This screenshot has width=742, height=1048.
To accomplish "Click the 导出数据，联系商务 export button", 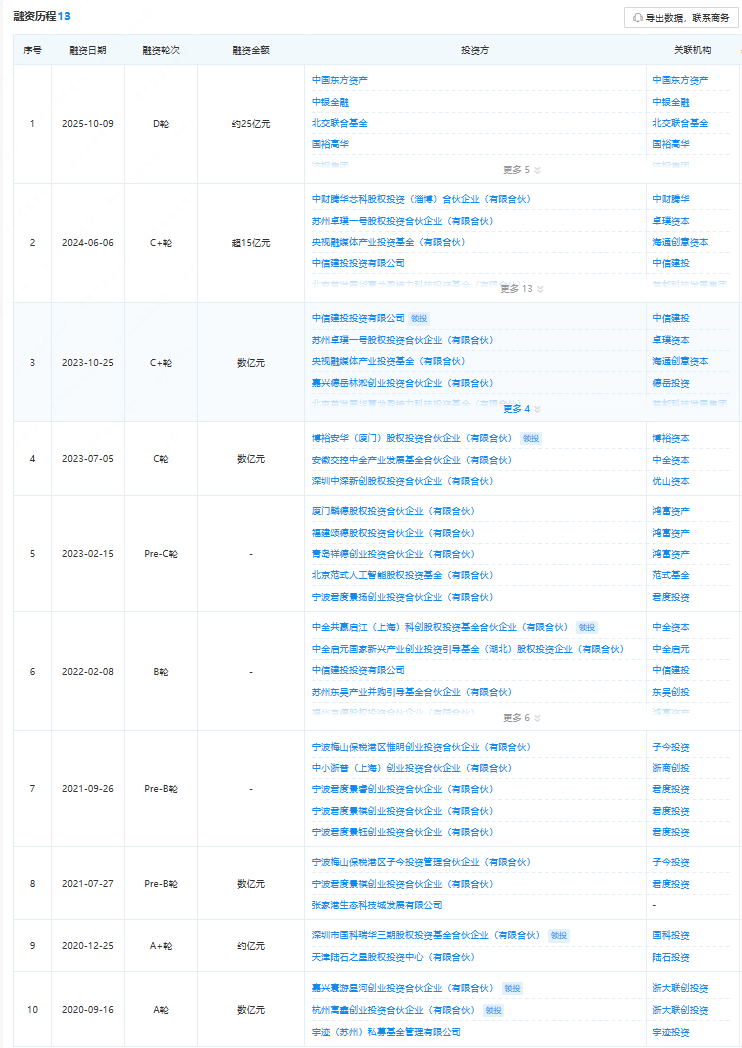I will point(681,18).
